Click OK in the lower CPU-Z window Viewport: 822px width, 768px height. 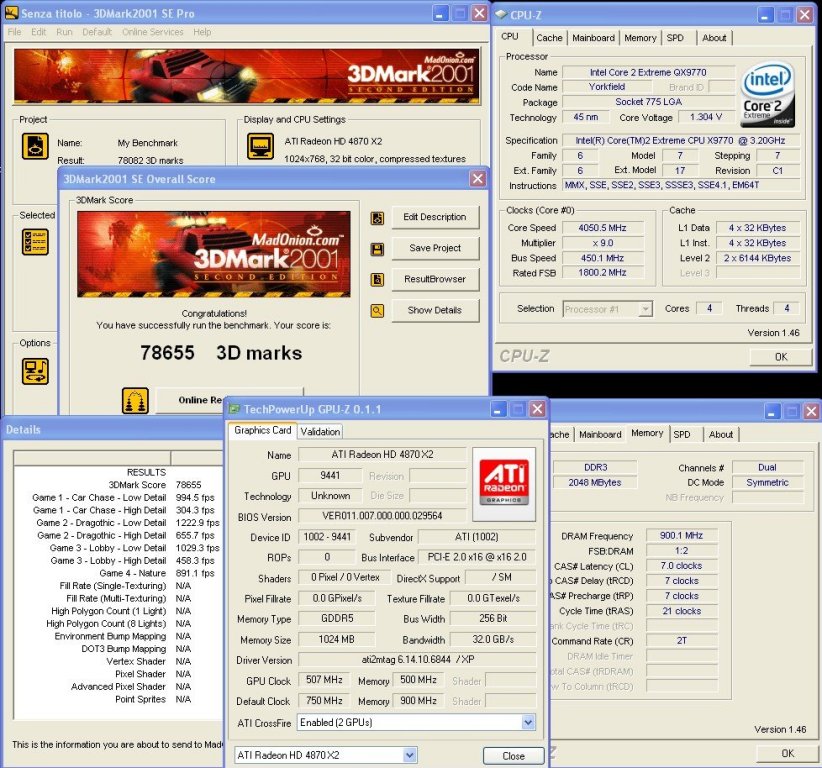coord(788,753)
